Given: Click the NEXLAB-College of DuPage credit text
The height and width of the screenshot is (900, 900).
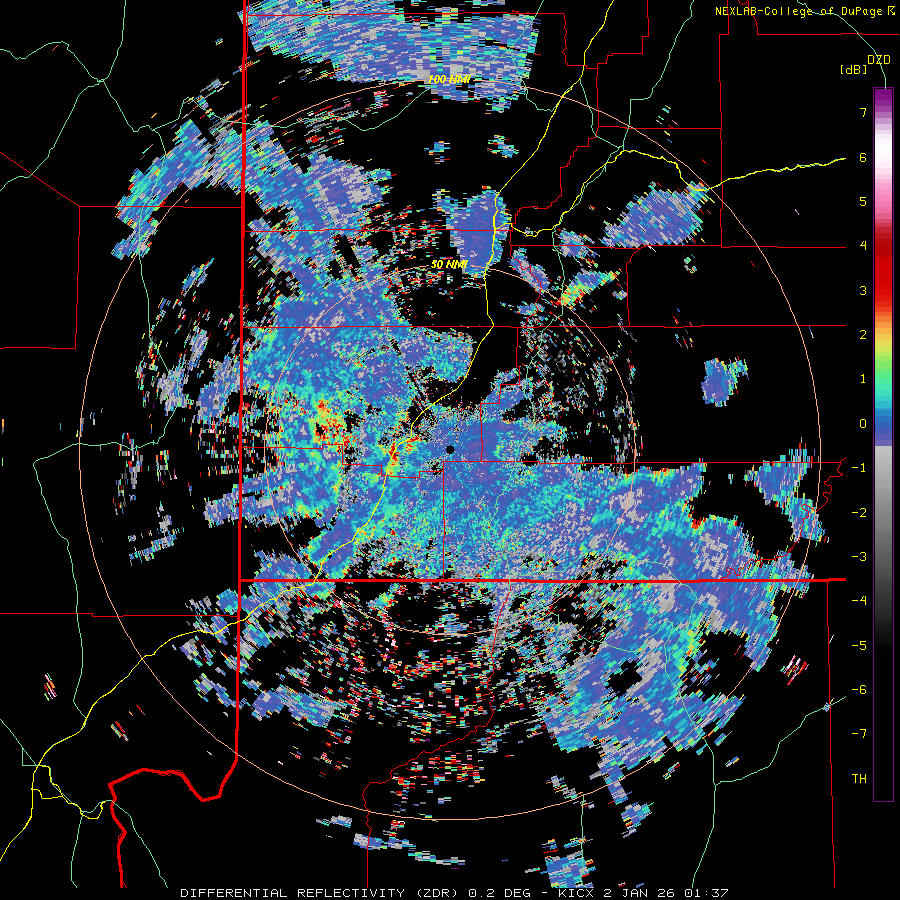Looking at the screenshot, I should tap(798, 11).
